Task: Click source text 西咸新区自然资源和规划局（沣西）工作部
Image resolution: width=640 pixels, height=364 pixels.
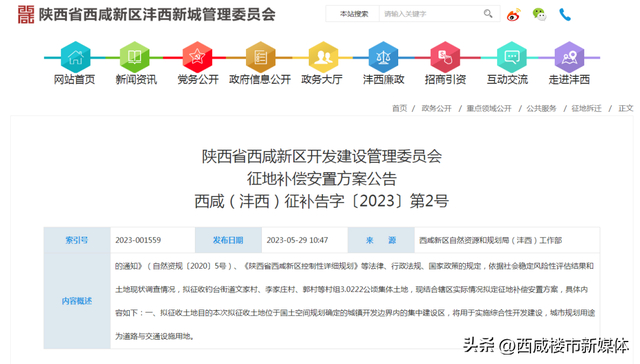Action: 491,240
